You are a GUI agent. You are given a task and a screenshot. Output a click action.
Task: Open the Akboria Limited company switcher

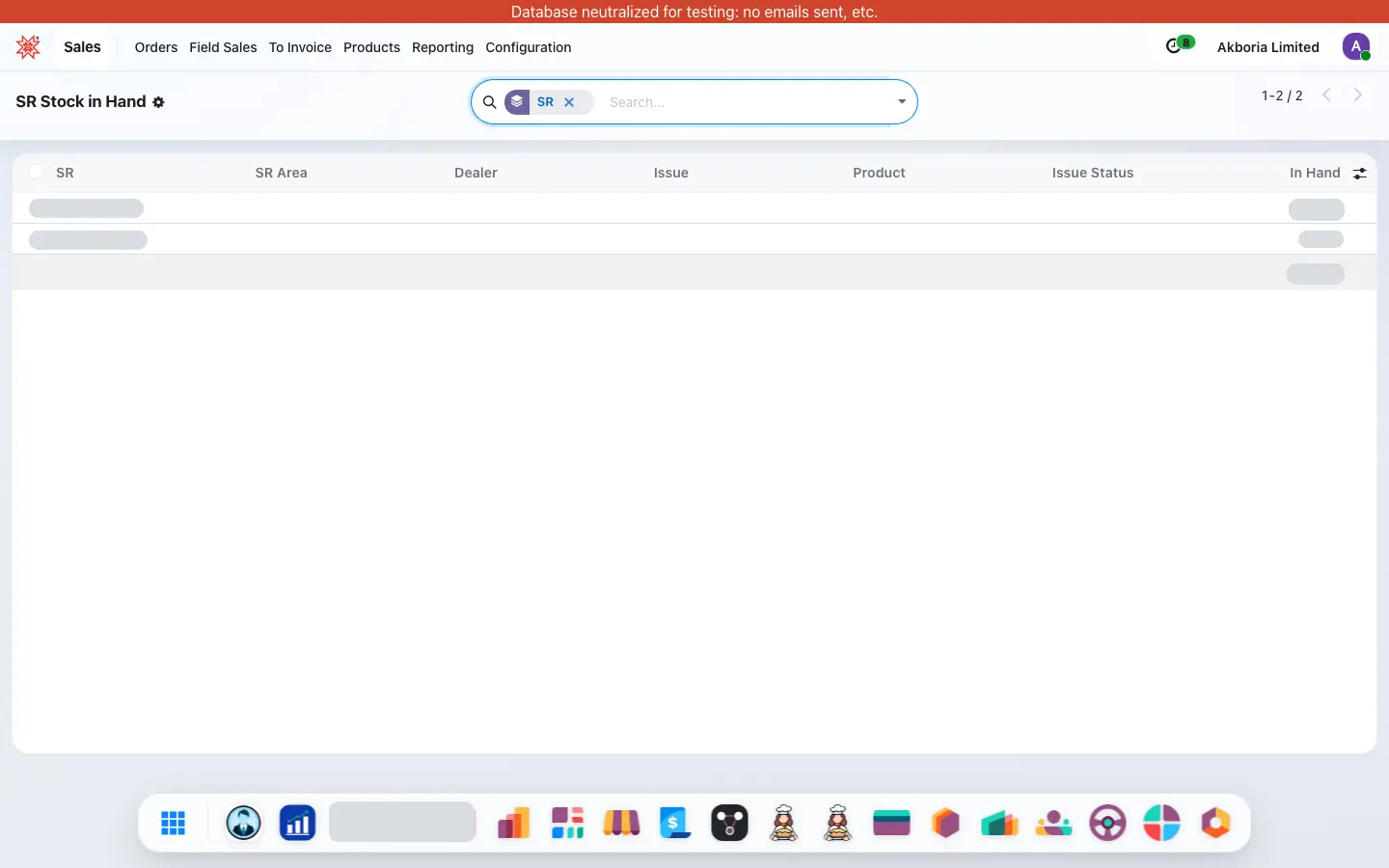tap(1268, 47)
